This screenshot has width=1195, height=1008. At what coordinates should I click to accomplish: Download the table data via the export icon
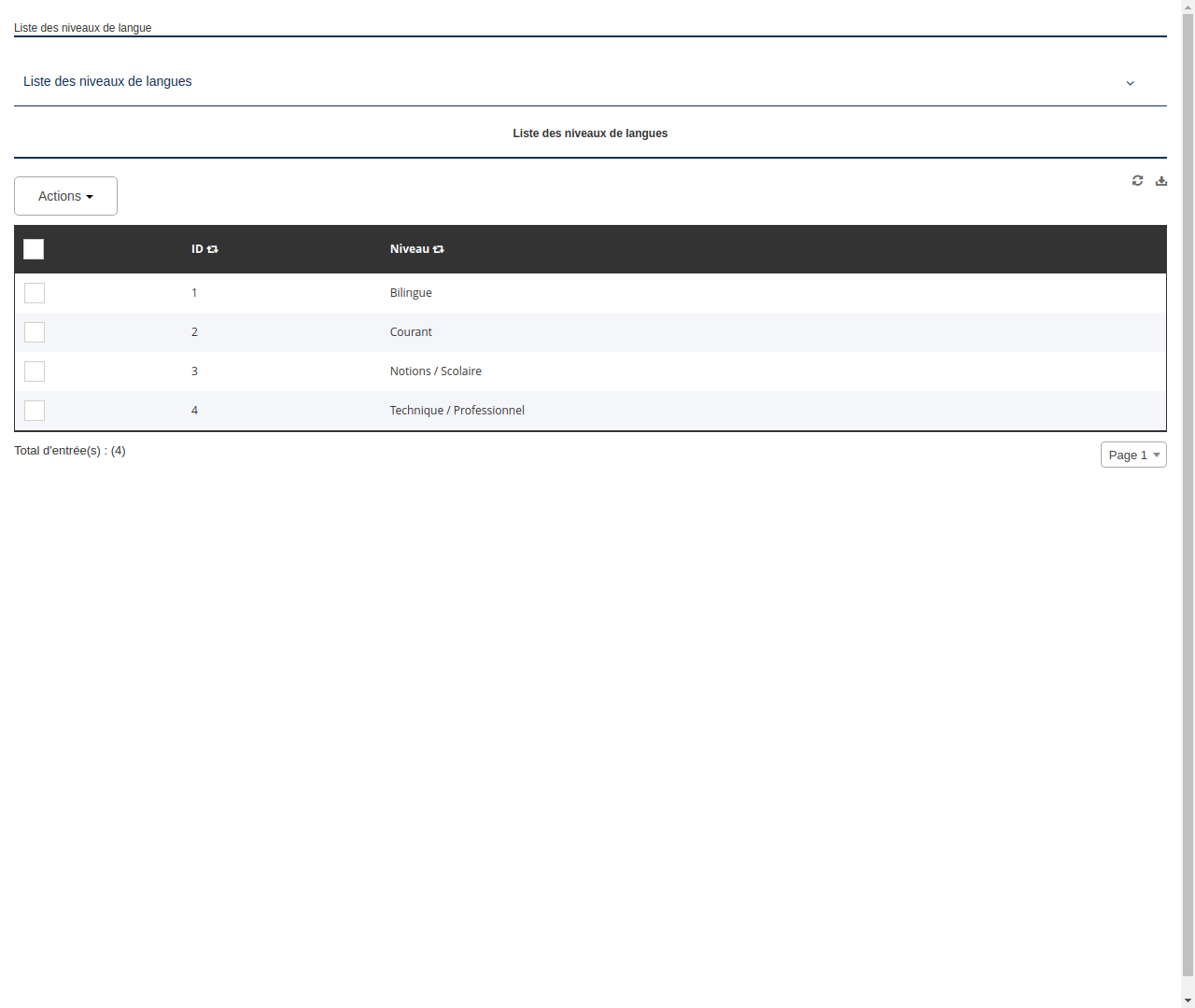1160,180
